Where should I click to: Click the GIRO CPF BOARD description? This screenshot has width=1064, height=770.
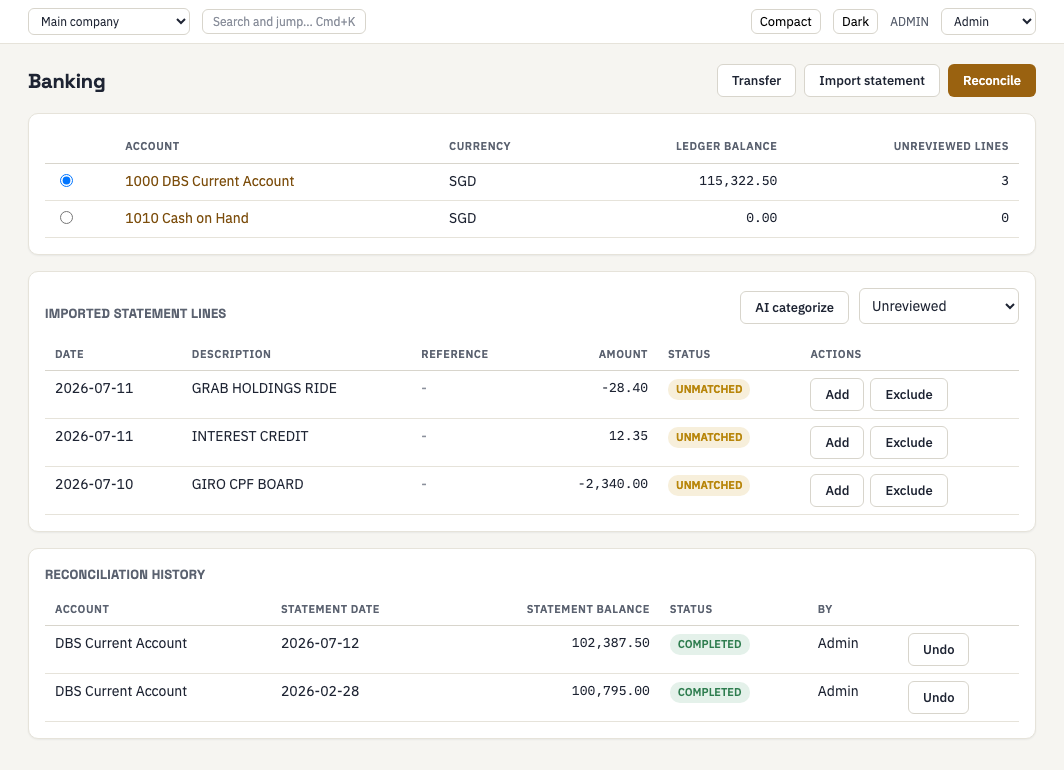[247, 484]
